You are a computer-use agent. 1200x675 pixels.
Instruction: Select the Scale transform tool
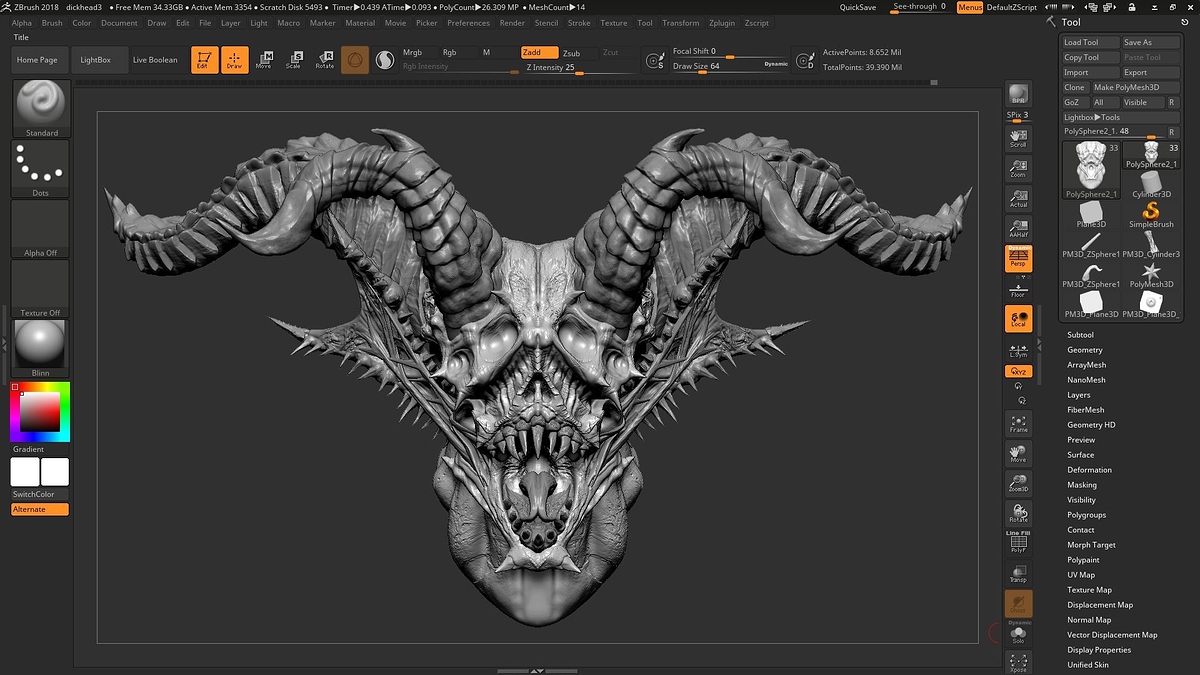(x=293, y=60)
